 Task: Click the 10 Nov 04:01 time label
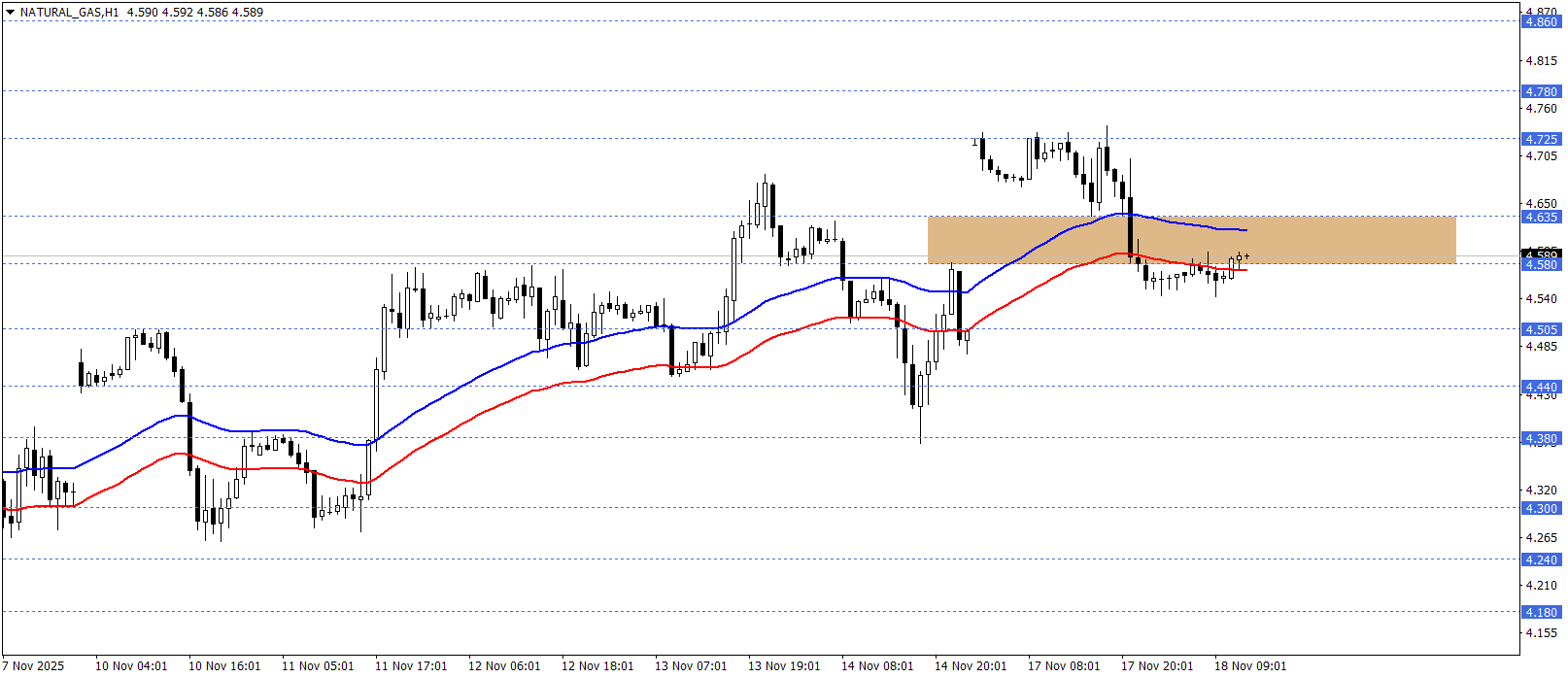click(131, 665)
